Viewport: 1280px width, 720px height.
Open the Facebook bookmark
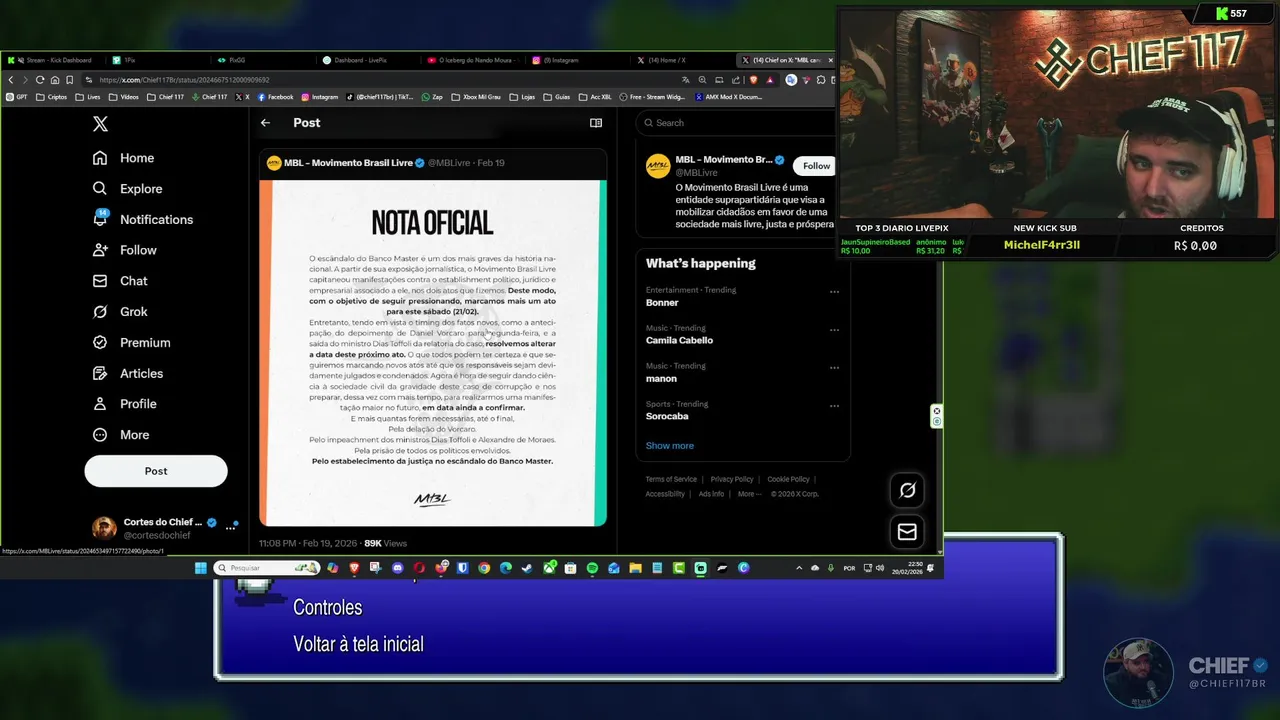click(275, 97)
